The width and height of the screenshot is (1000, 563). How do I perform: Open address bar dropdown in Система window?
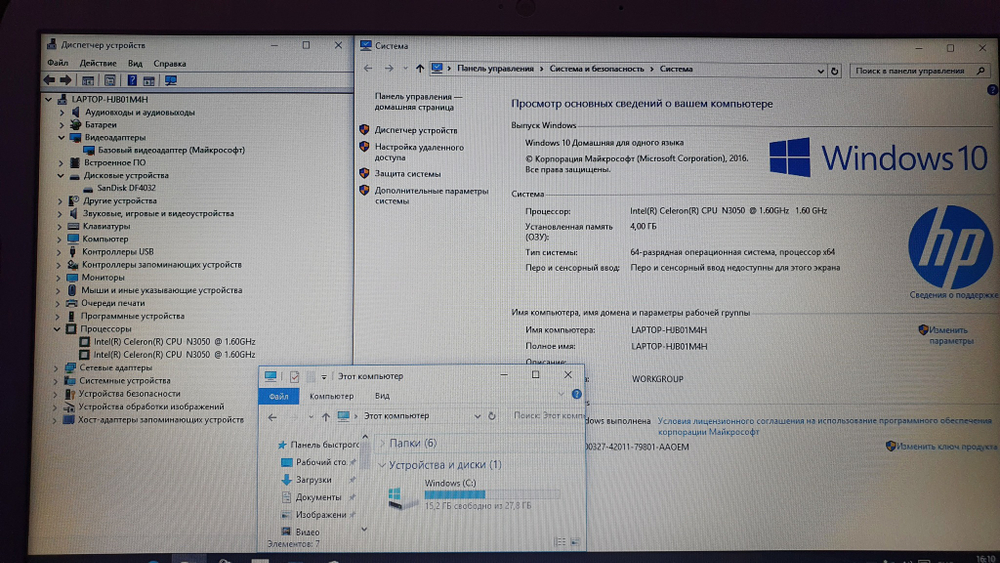820,71
